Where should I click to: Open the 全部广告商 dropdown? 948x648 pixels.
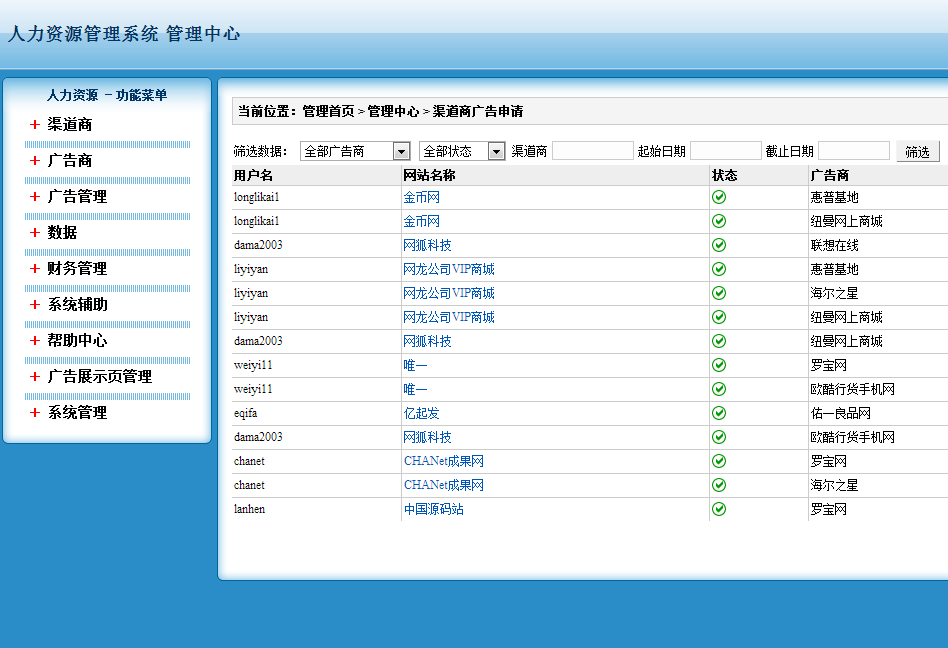click(x=355, y=151)
